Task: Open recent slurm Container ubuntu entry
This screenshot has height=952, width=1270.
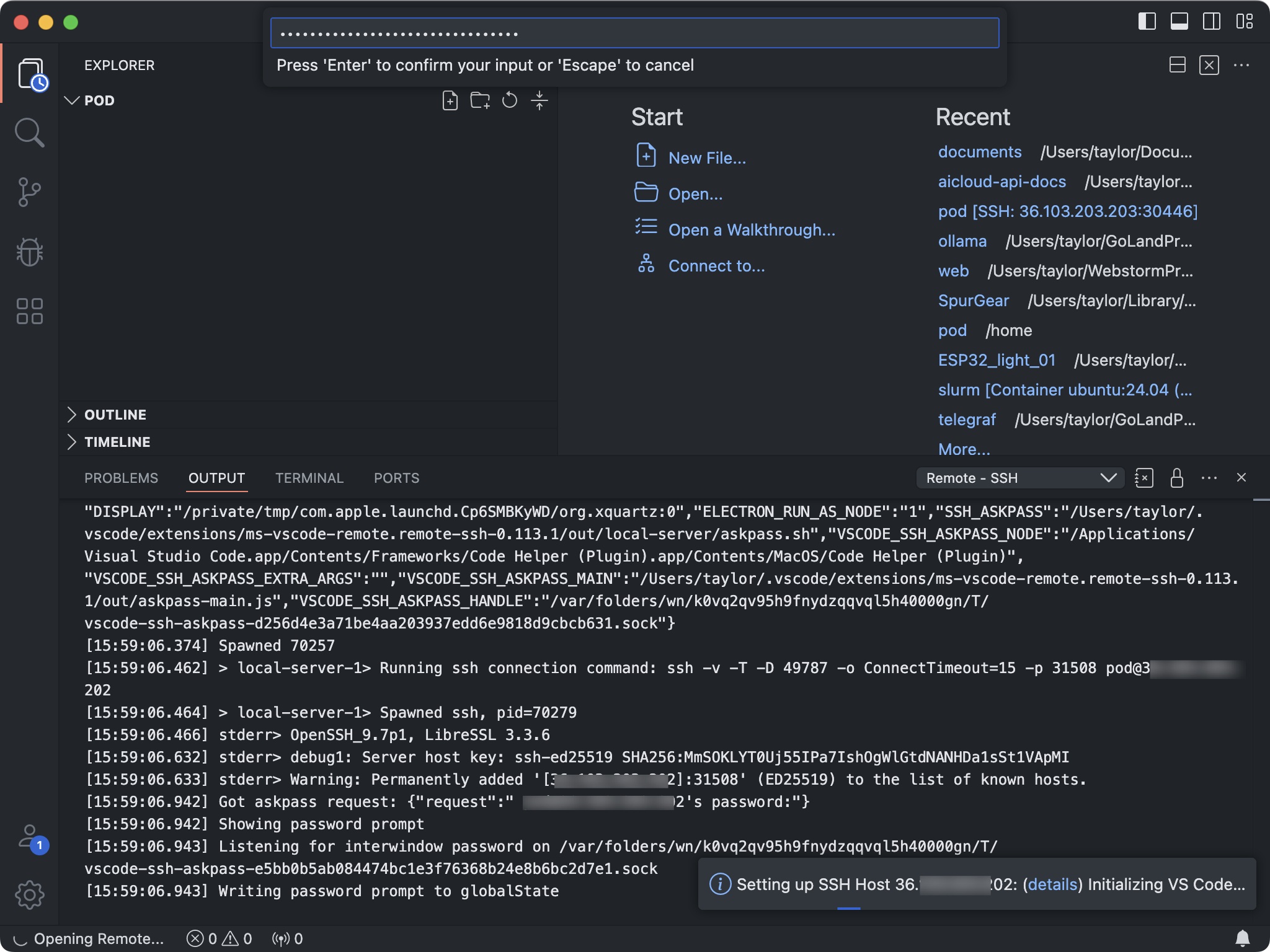Action: [1065, 390]
